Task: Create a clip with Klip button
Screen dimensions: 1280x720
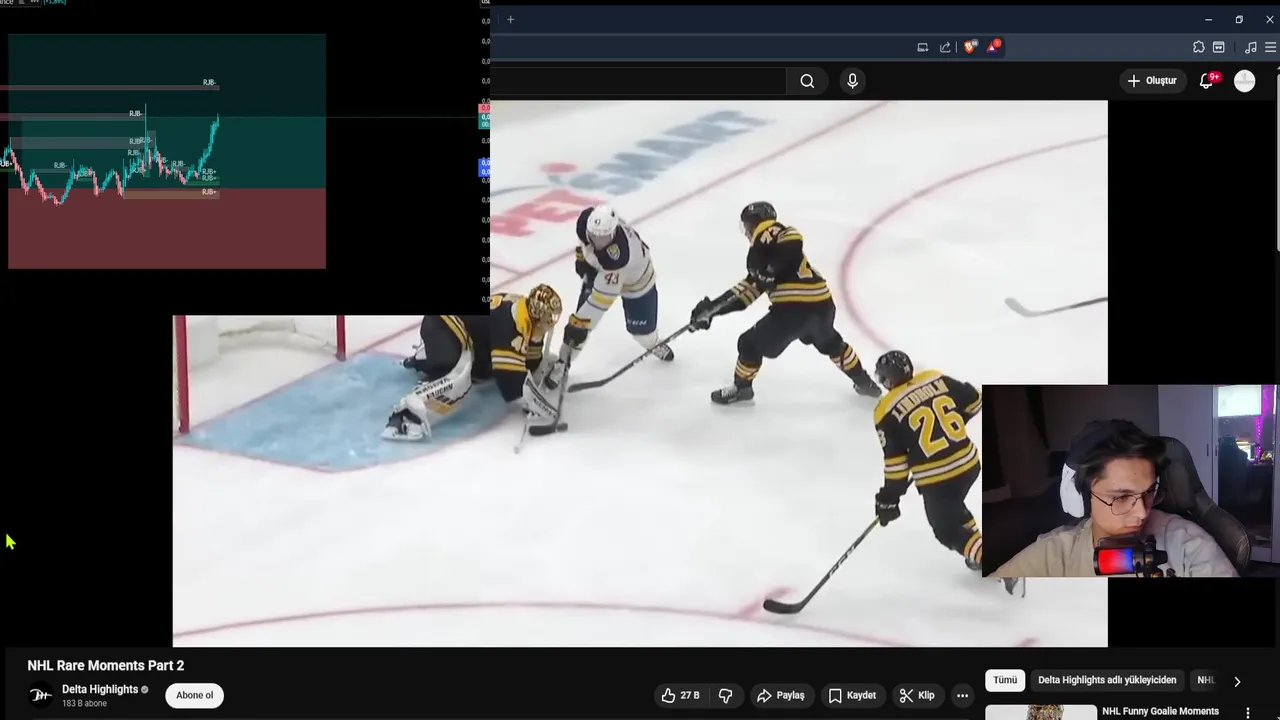Action: click(917, 695)
